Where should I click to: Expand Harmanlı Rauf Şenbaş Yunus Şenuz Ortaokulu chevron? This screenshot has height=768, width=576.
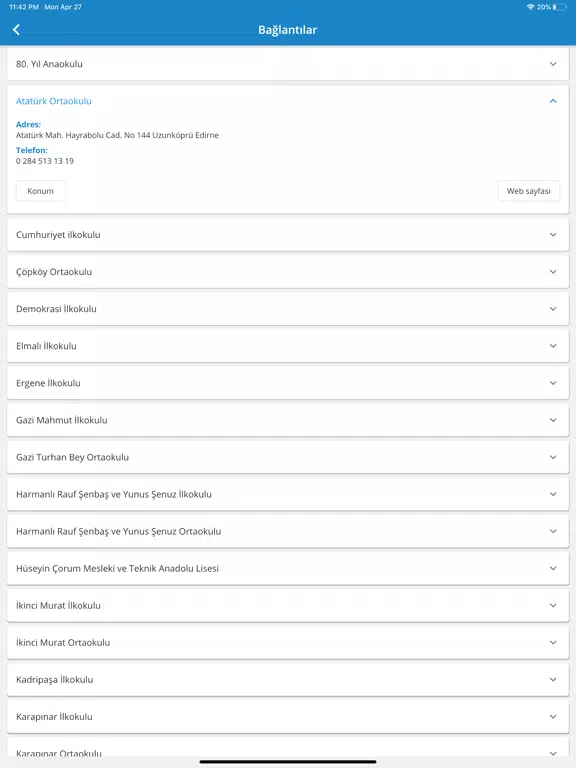(553, 531)
